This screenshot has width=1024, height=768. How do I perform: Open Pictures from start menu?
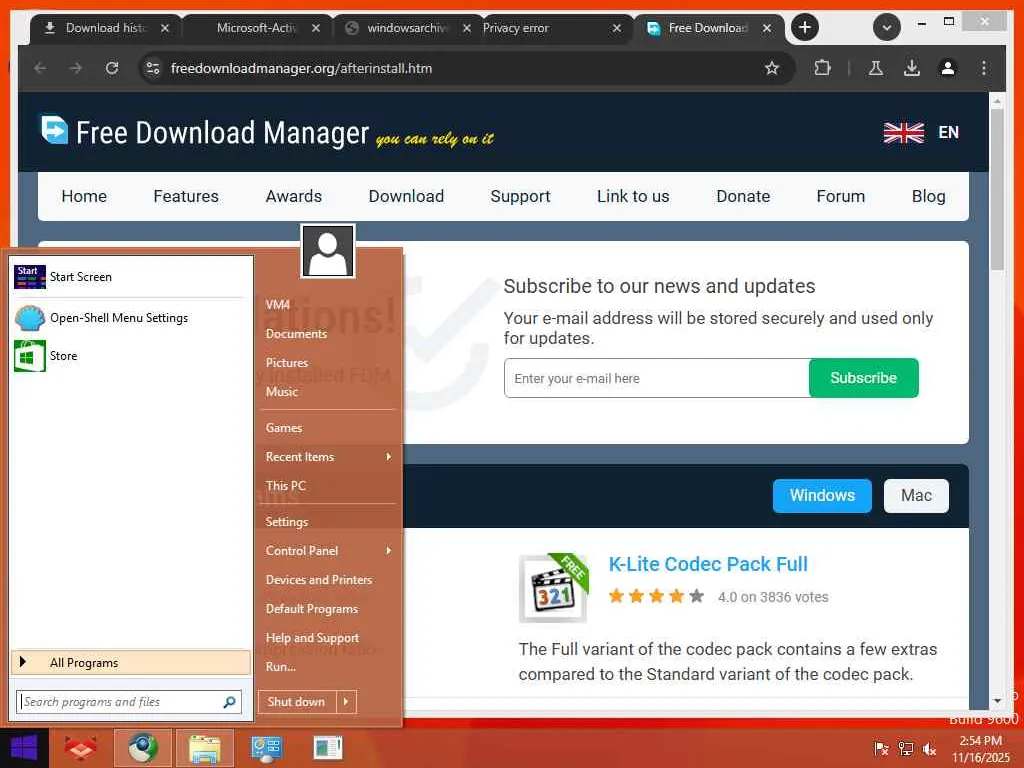pyautogui.click(x=328, y=362)
